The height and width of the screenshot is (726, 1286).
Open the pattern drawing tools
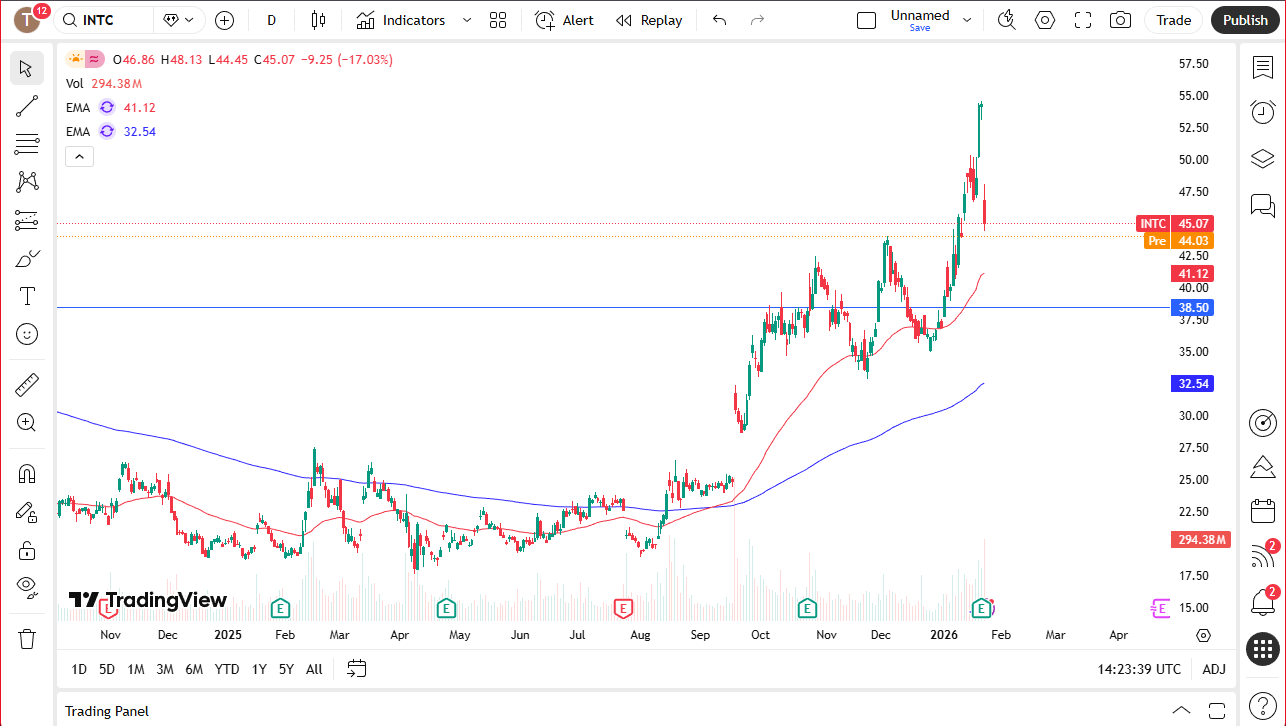pyautogui.click(x=27, y=182)
